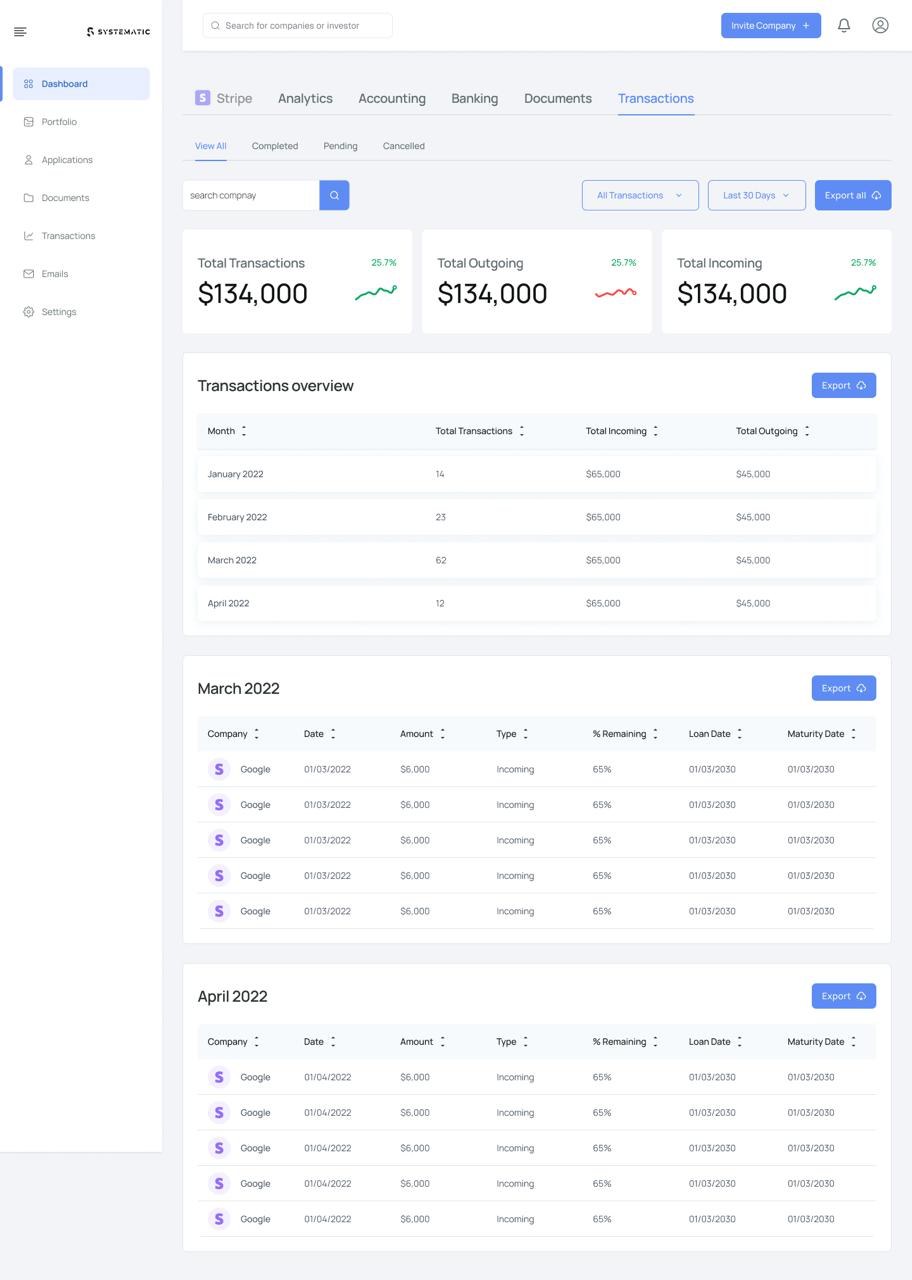Export the Transactions overview table
This screenshot has width=912, height=1280.
[844, 385]
